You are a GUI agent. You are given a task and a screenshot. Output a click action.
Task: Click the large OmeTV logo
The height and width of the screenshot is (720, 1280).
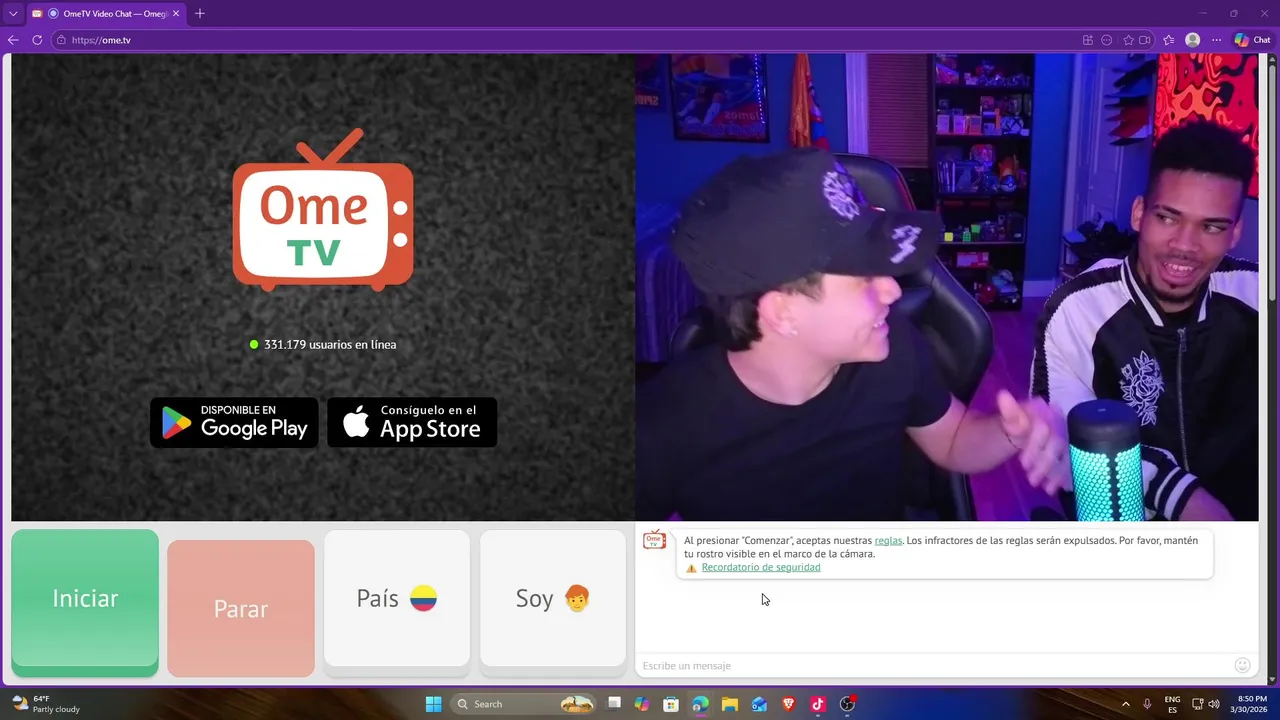click(323, 211)
